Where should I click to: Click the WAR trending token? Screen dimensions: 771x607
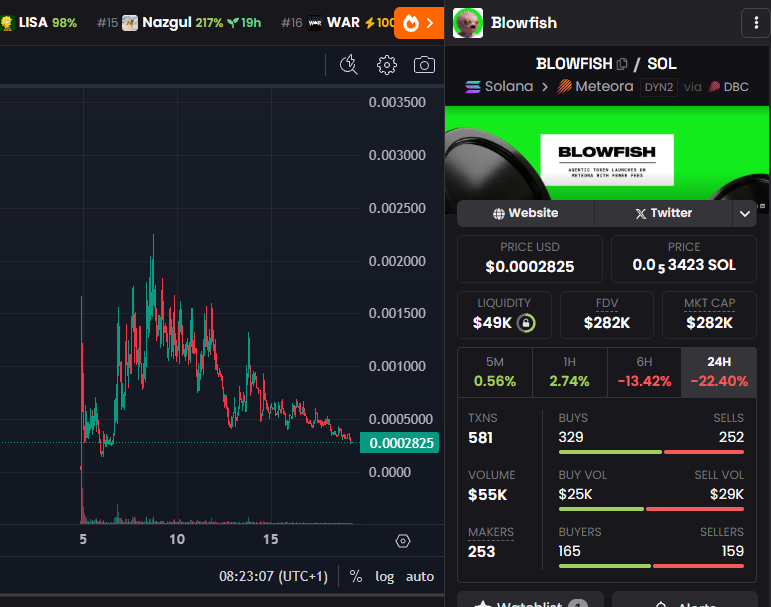[x=337, y=23]
